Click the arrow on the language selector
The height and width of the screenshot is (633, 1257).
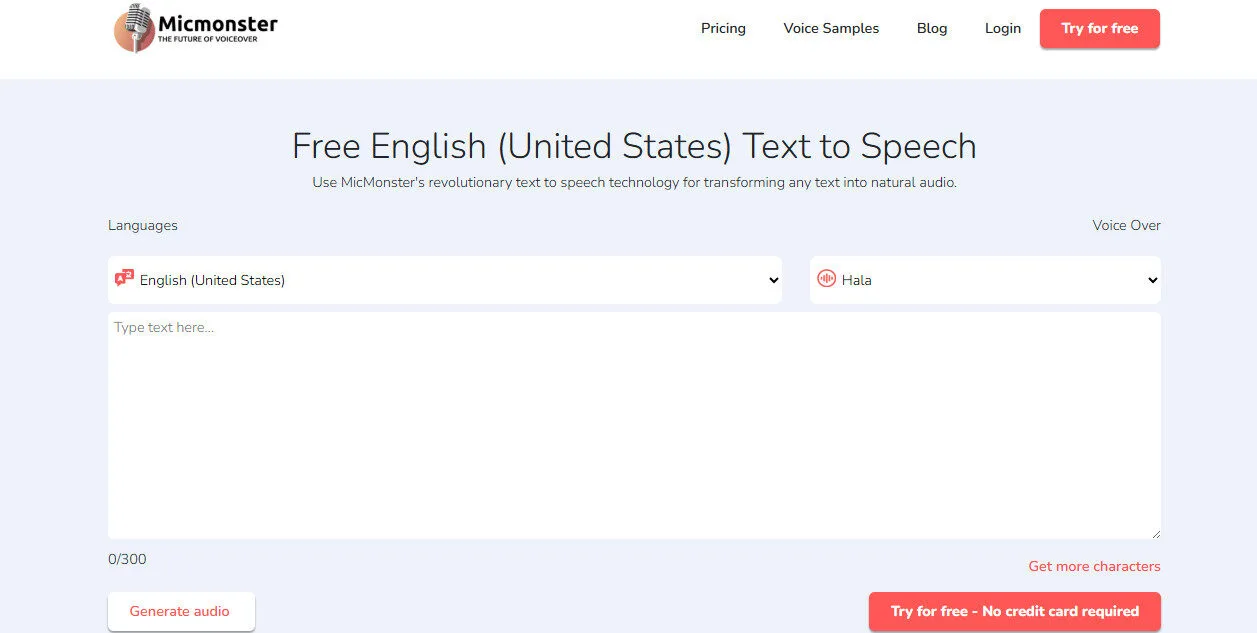773,281
